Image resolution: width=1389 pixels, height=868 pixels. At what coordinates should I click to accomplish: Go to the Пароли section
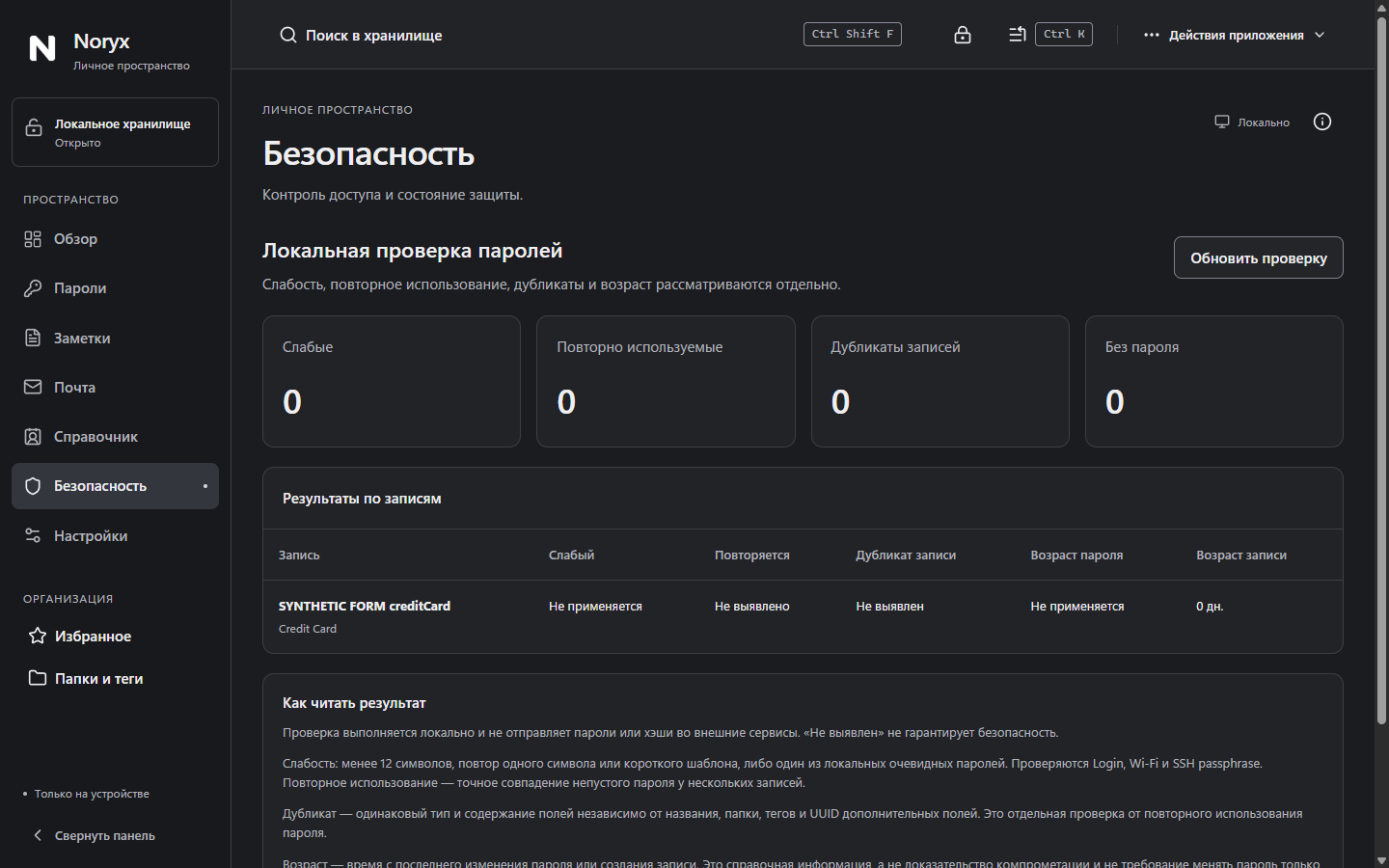point(115,288)
